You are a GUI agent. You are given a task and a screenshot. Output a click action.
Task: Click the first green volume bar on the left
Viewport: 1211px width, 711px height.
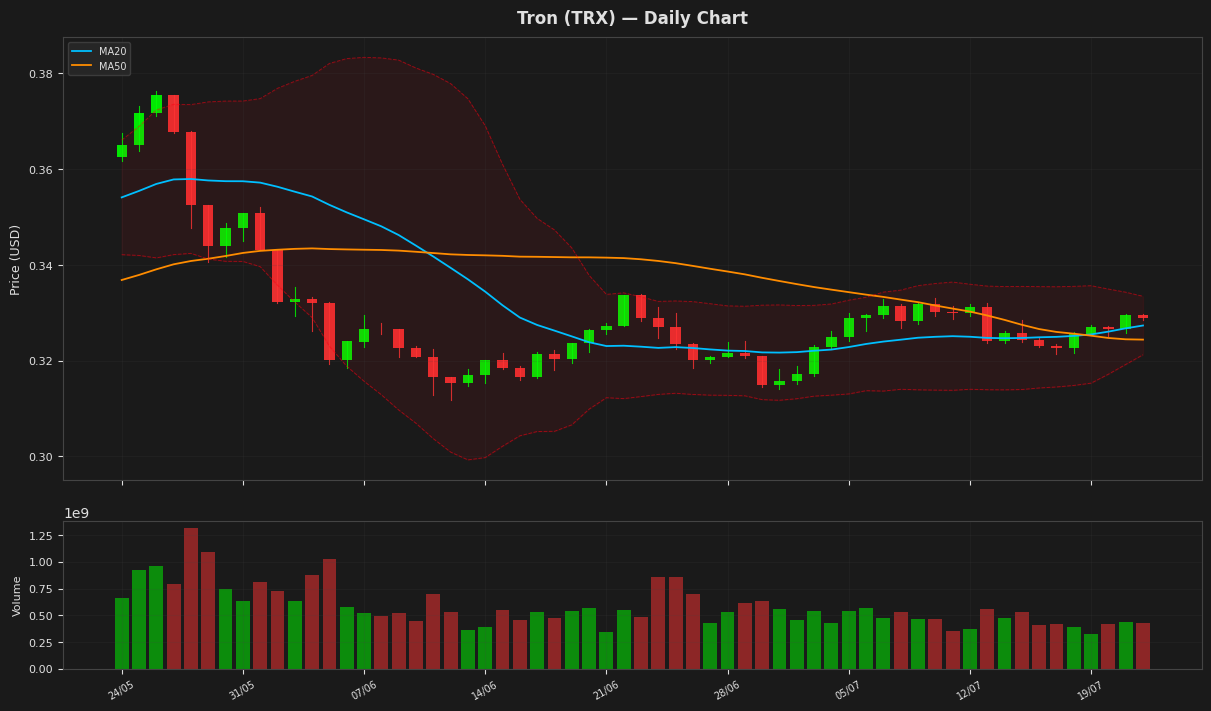pos(122,634)
